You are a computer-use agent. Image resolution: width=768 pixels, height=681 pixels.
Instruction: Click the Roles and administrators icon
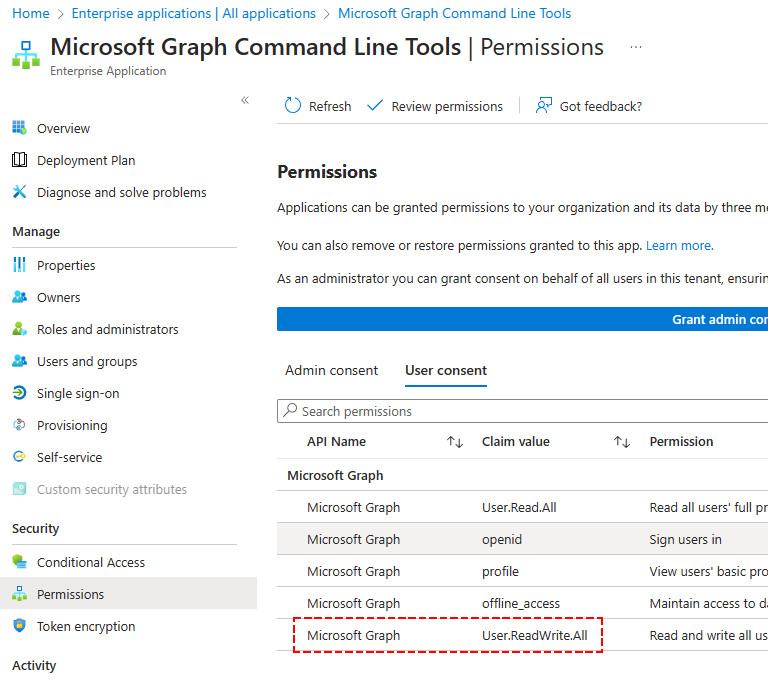click(19, 329)
